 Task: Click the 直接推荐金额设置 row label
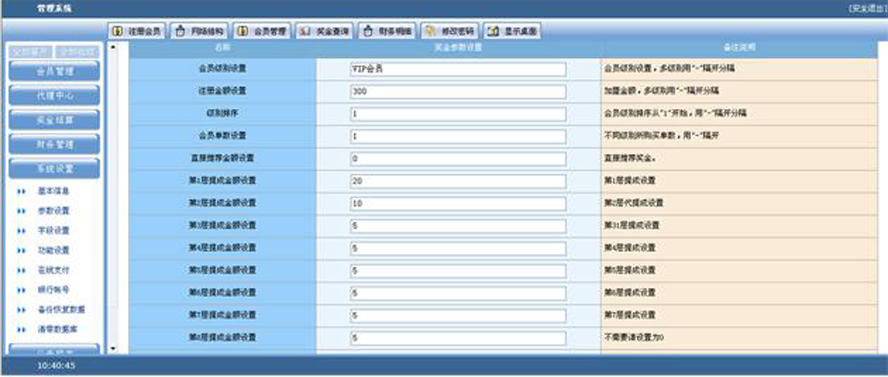(x=223, y=158)
